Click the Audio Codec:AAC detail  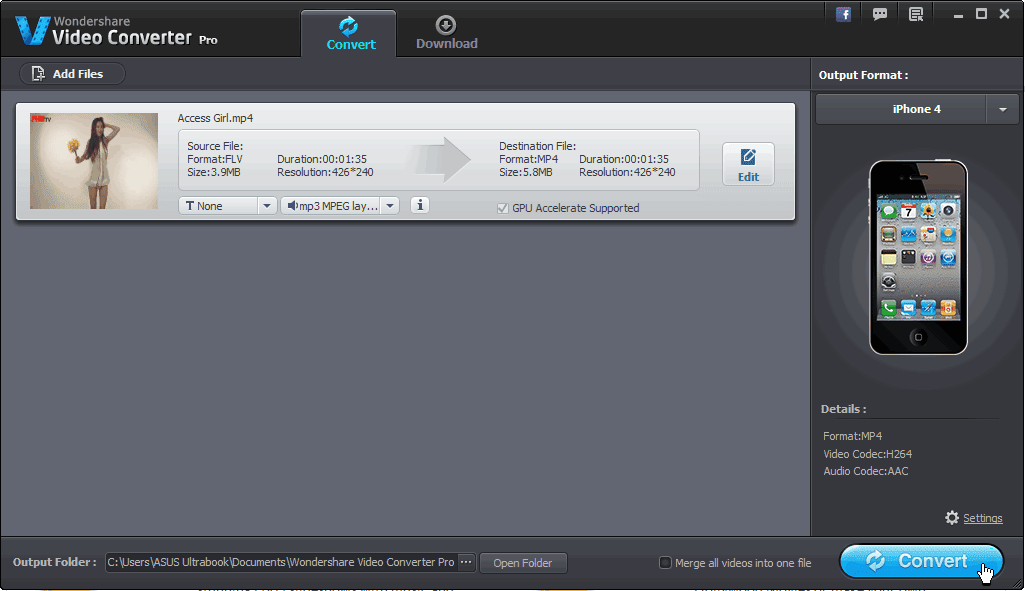865,471
